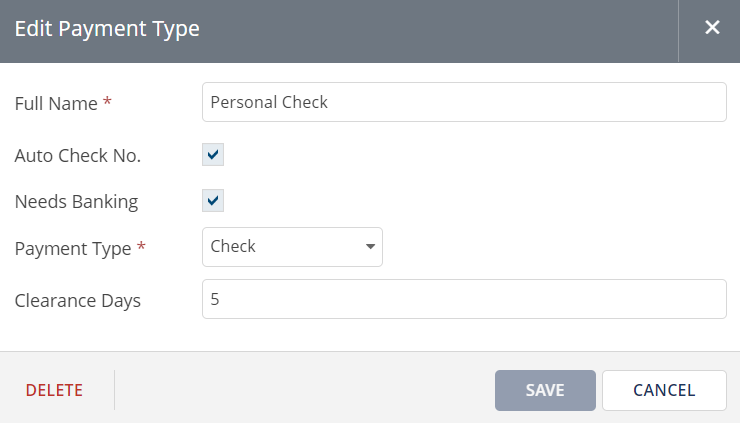Click the Needs Banking label
Viewport: 740px width, 423px height.
pos(76,201)
